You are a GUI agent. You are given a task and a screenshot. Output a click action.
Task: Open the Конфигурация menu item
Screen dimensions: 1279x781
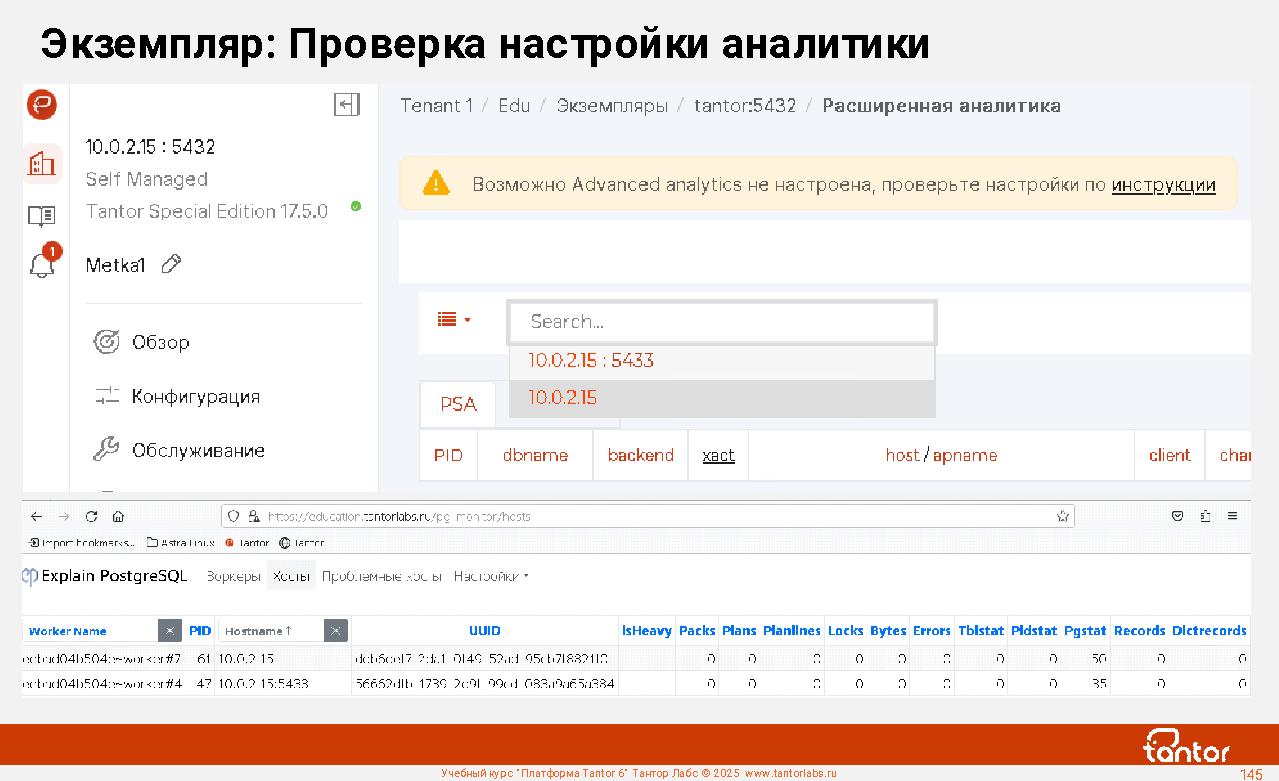[195, 397]
